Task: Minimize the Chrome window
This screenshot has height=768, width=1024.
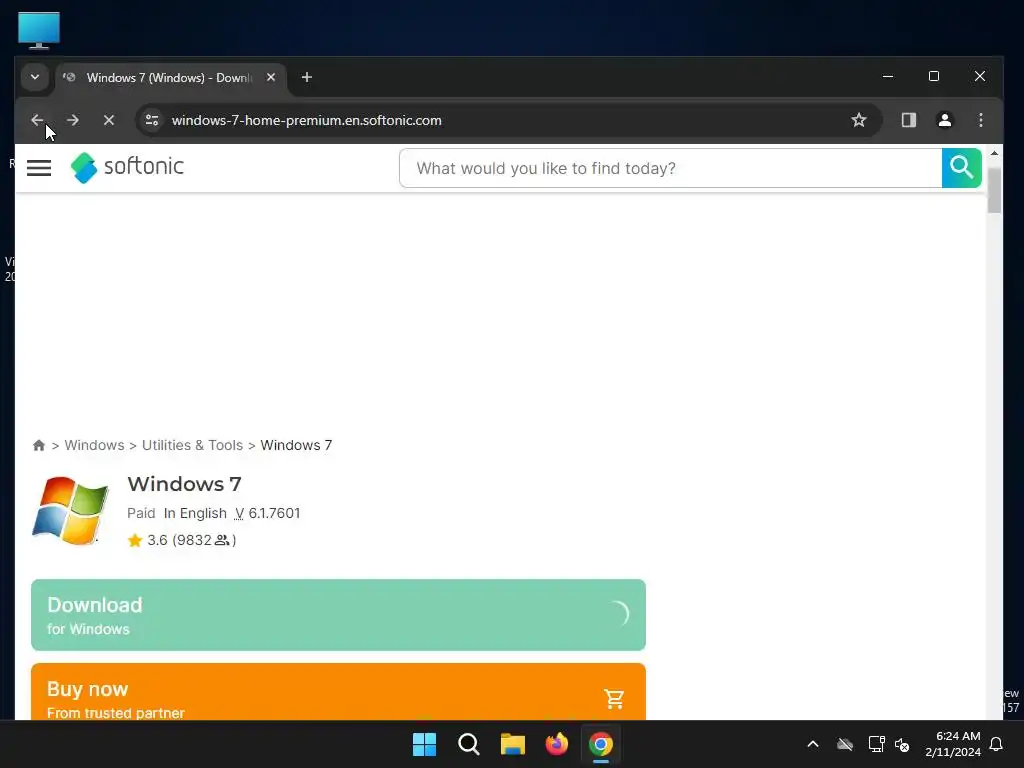Action: (888, 76)
